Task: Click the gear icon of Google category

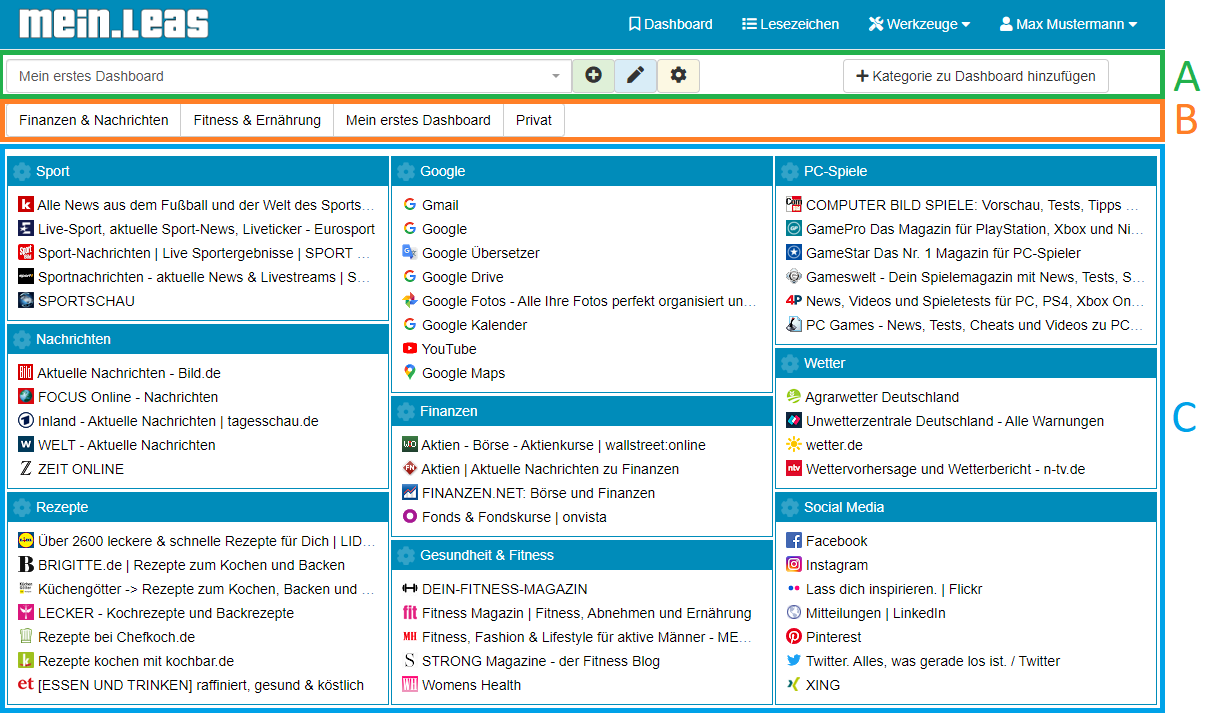Action: point(406,171)
